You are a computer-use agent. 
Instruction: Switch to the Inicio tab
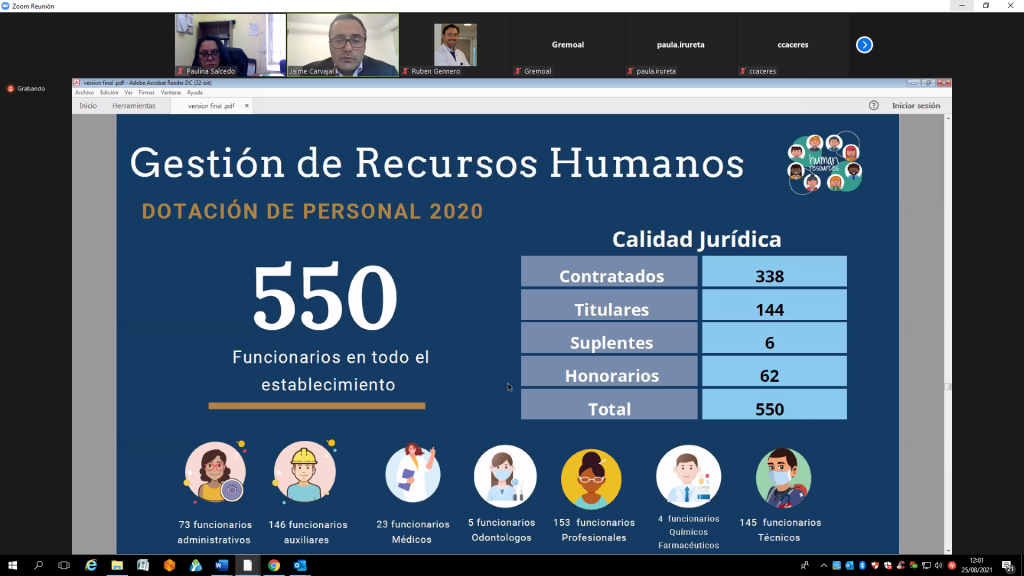coord(88,105)
